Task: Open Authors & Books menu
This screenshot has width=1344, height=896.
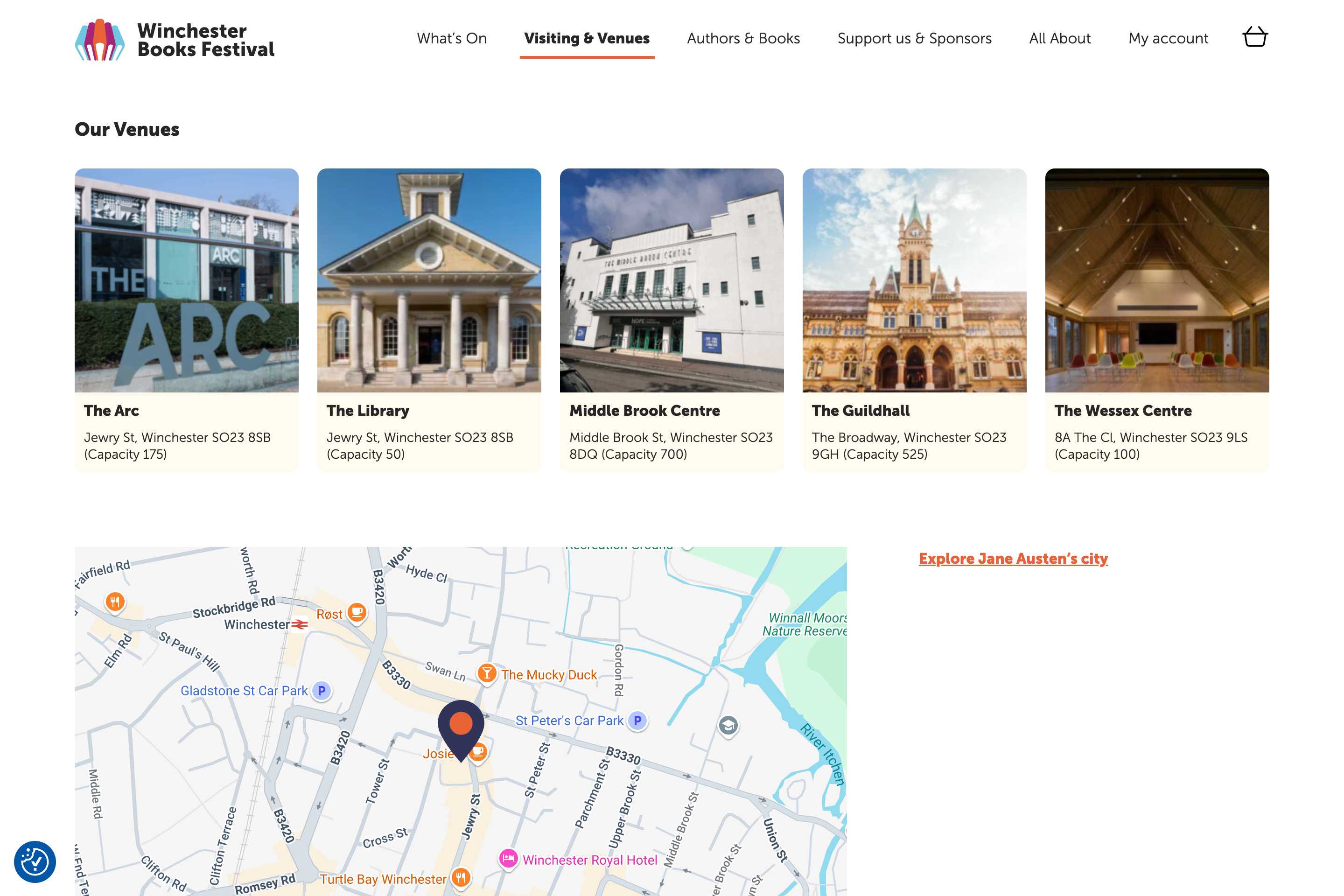Action: [743, 38]
